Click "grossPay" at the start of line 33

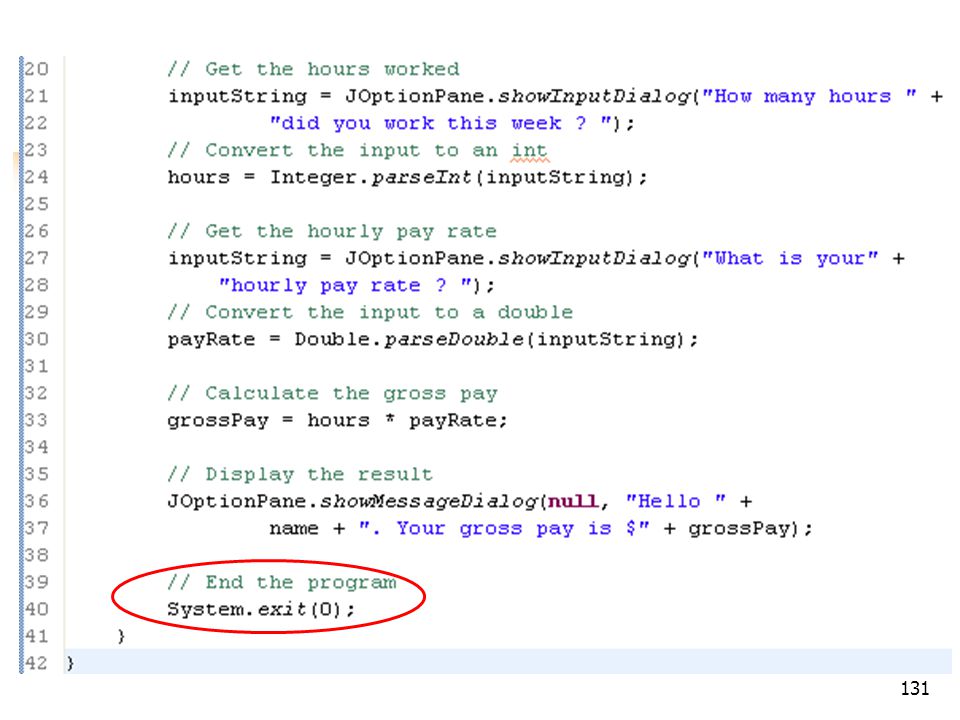point(218,421)
